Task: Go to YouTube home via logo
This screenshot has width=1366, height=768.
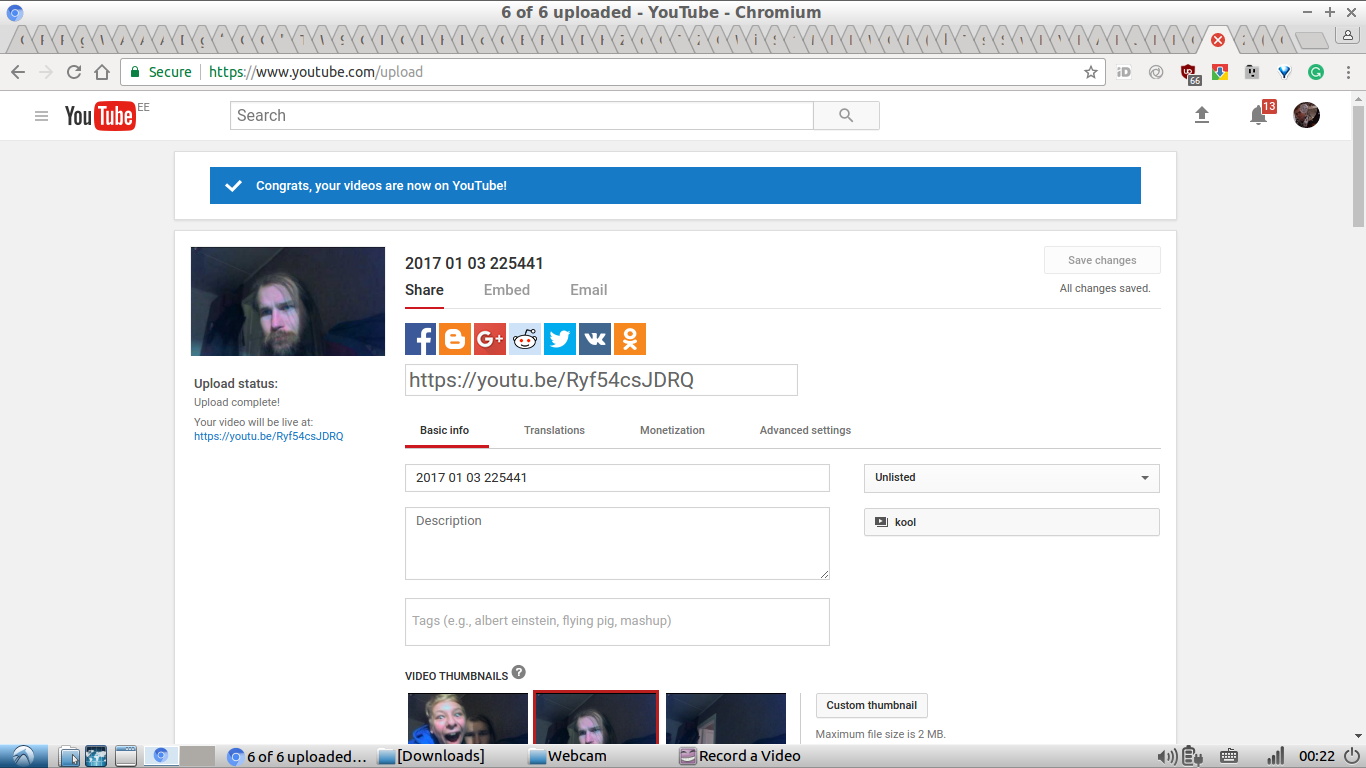Action: [x=100, y=116]
